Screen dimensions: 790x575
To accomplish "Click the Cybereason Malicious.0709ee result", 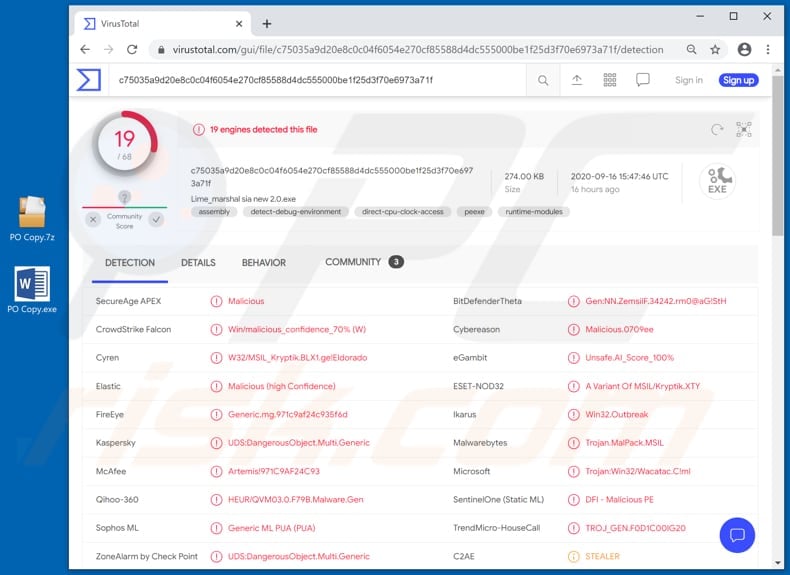I will (x=619, y=330).
